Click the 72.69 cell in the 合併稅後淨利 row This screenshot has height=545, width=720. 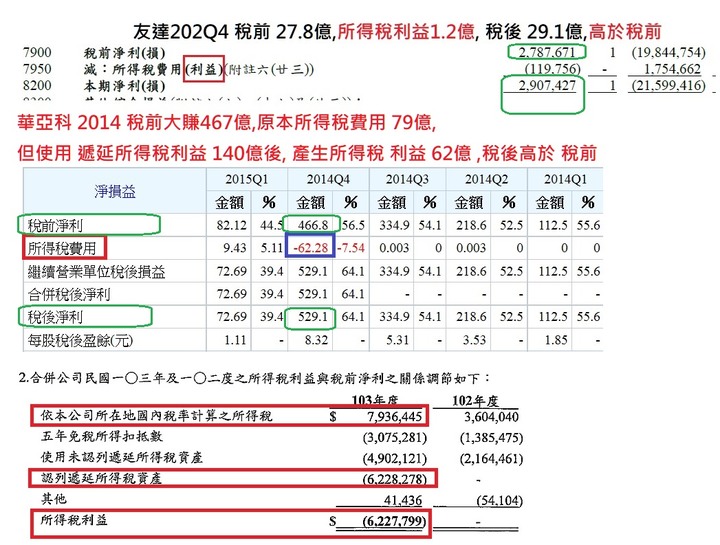click(232, 294)
